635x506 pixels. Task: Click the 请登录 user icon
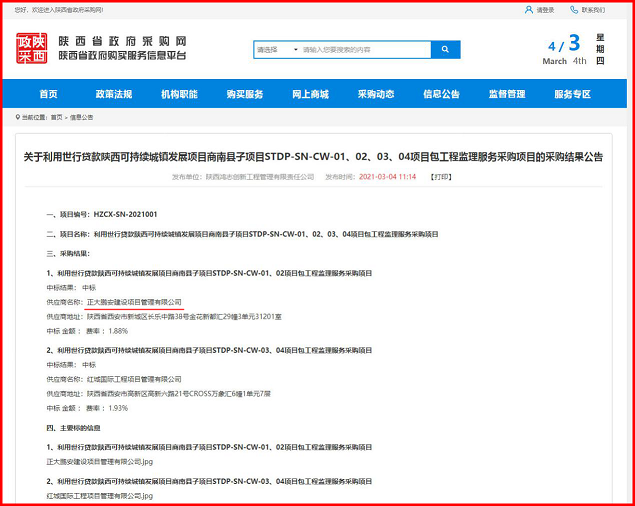(528, 10)
